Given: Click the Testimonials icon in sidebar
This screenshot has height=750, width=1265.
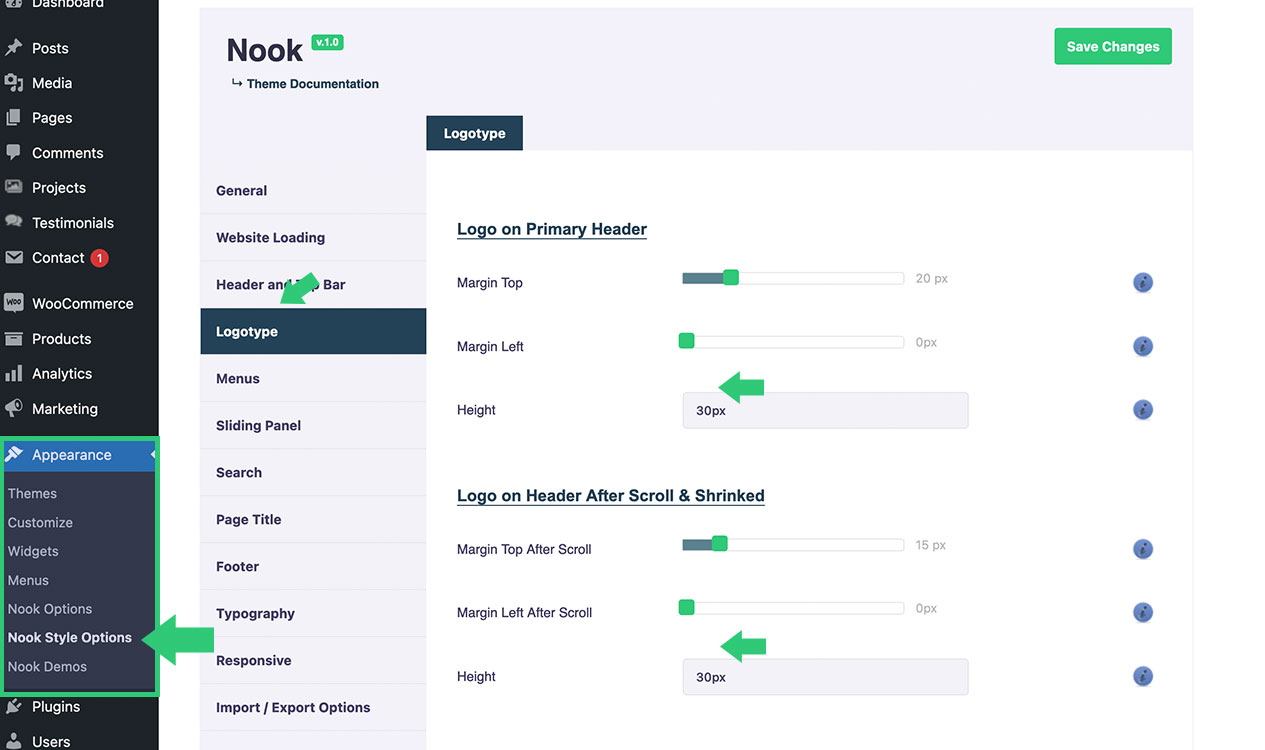Looking at the screenshot, I should (14, 223).
